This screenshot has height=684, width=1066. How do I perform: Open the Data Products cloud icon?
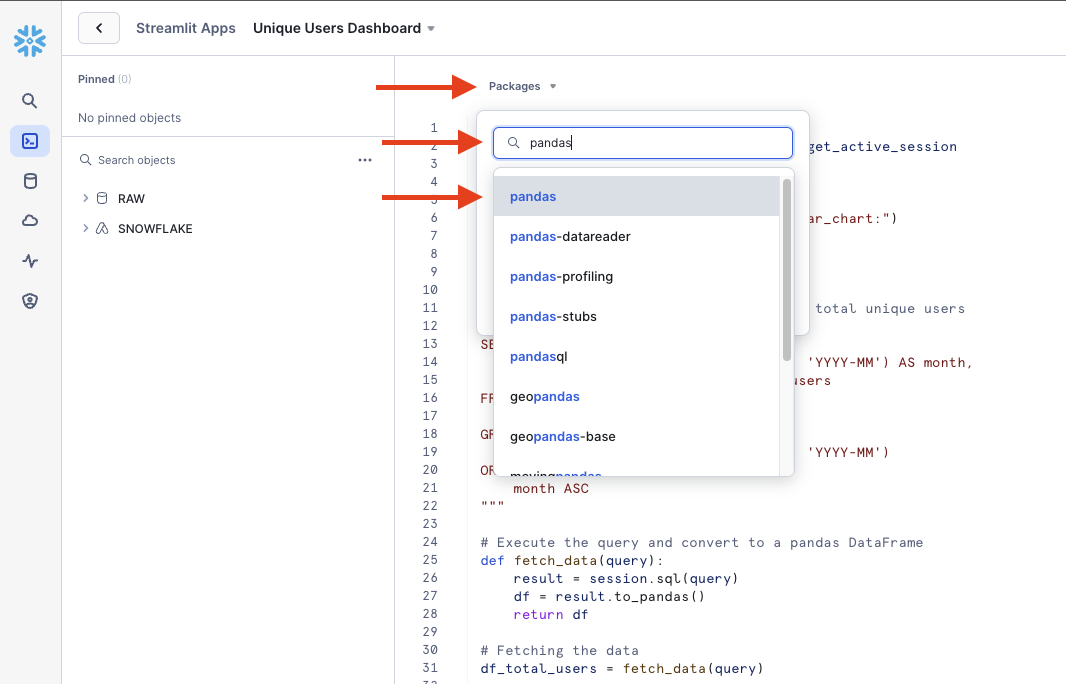coord(30,221)
